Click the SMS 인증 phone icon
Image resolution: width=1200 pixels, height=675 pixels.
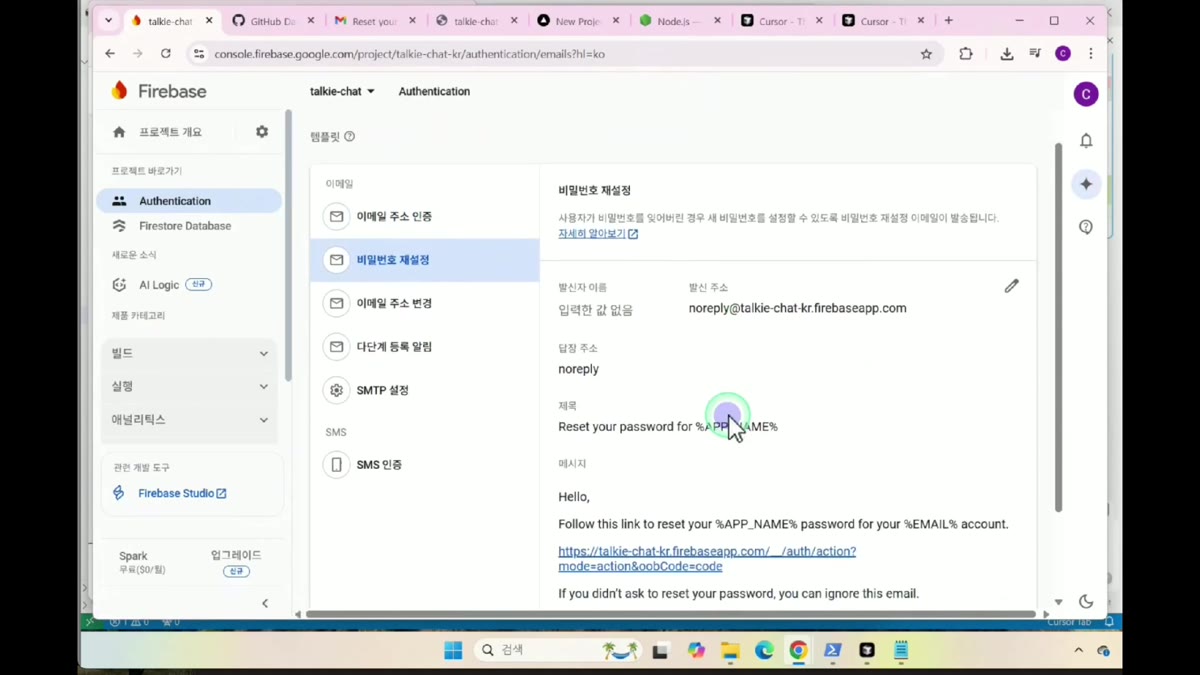(336, 464)
